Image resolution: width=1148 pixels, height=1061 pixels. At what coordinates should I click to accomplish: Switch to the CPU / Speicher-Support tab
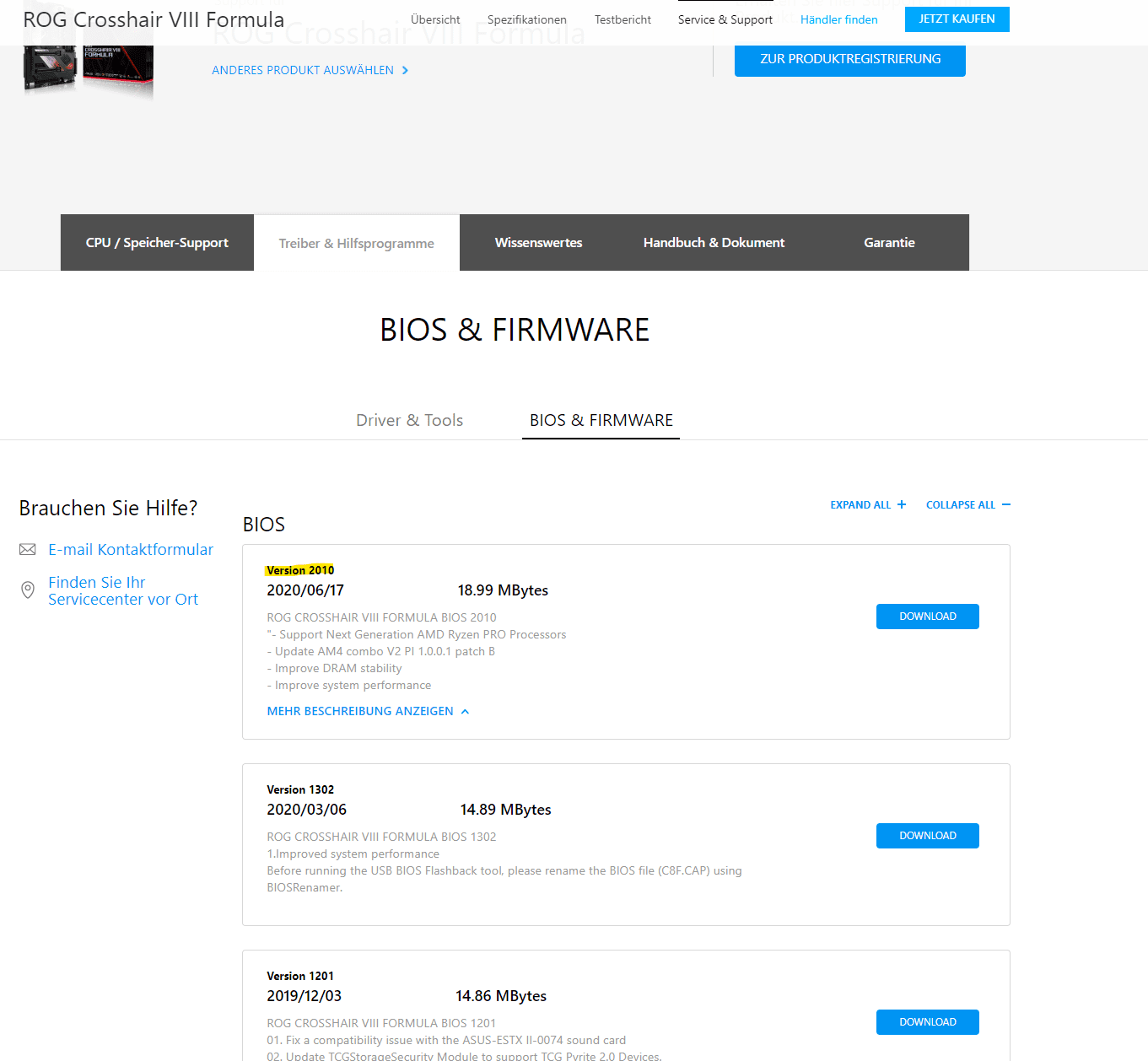click(x=157, y=243)
